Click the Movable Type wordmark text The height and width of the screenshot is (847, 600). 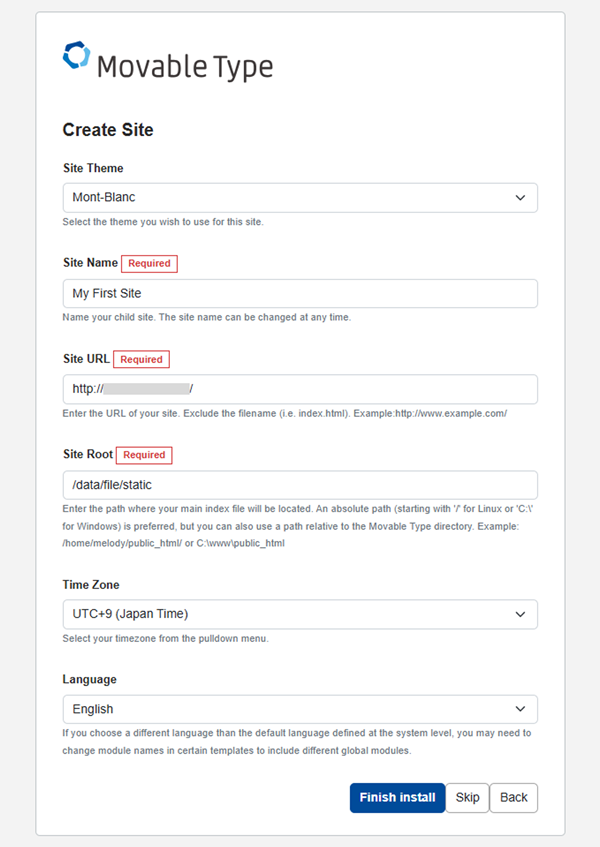pyautogui.click(x=184, y=68)
